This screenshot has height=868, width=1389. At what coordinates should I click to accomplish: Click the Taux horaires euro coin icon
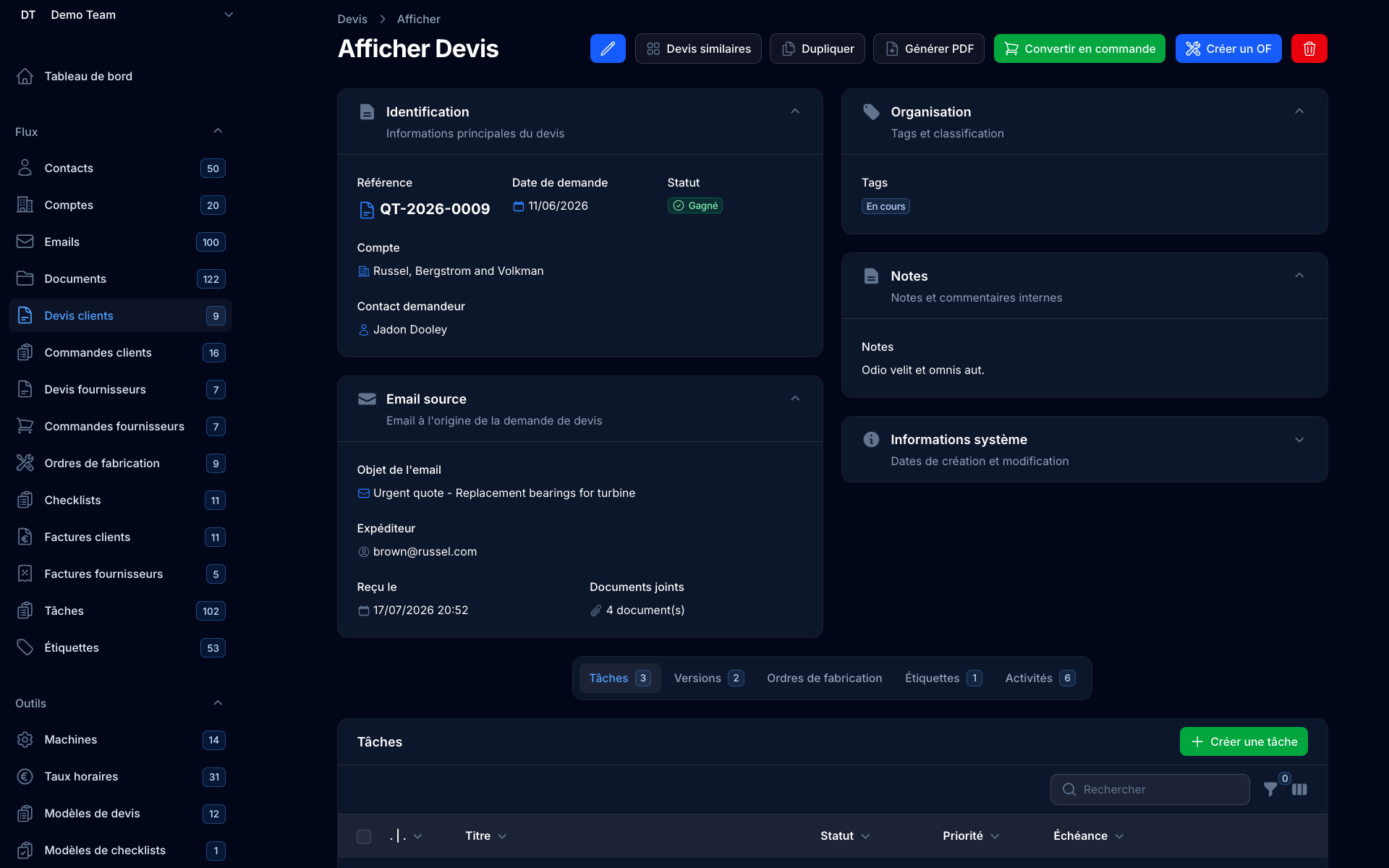click(x=25, y=776)
